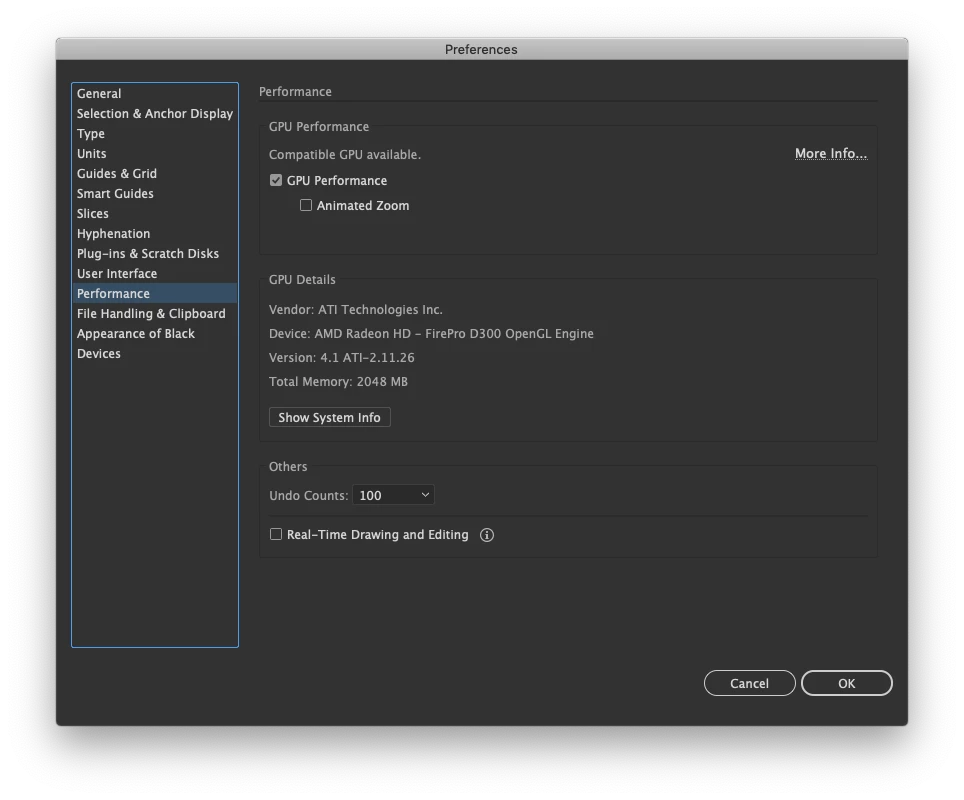Click the Preferences title bar
The image size is (964, 800).
(x=481, y=49)
